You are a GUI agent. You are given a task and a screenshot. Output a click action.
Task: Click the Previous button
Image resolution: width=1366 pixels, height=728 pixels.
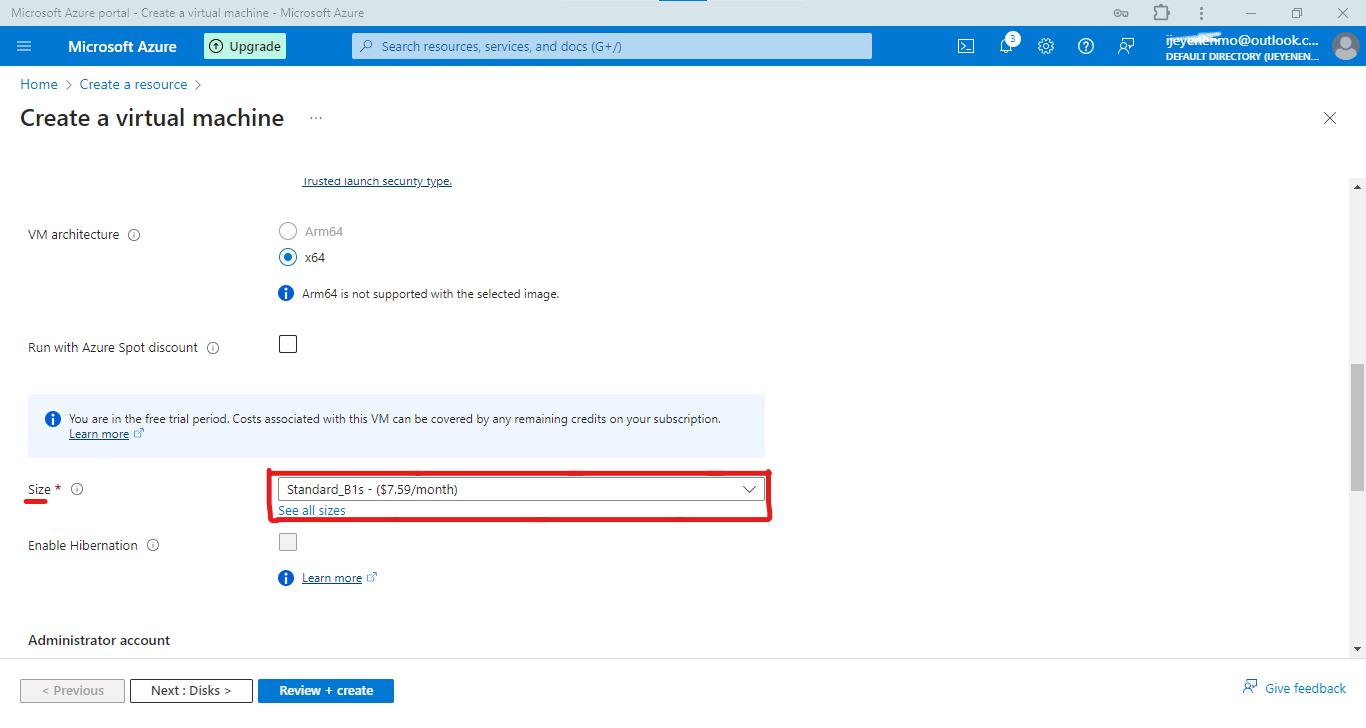click(x=73, y=691)
